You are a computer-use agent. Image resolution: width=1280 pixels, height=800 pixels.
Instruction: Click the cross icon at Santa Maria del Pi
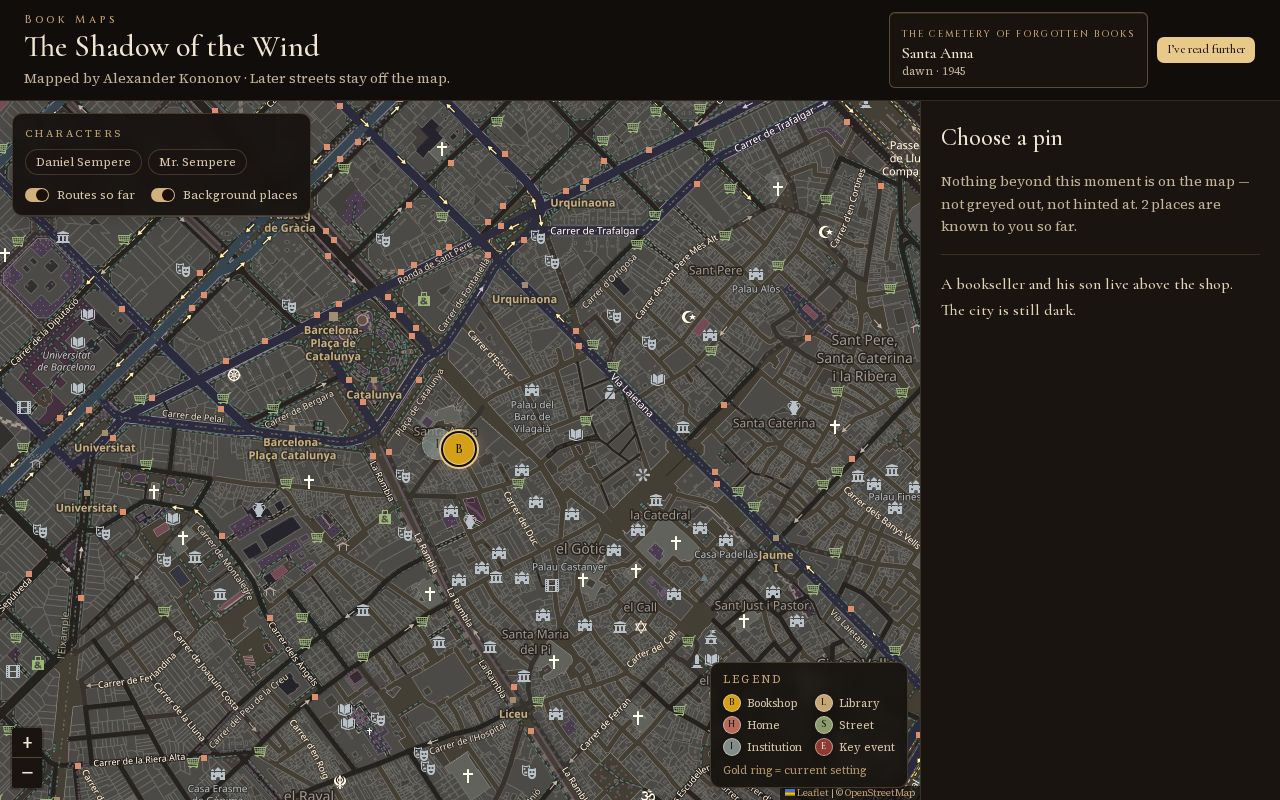(x=553, y=661)
